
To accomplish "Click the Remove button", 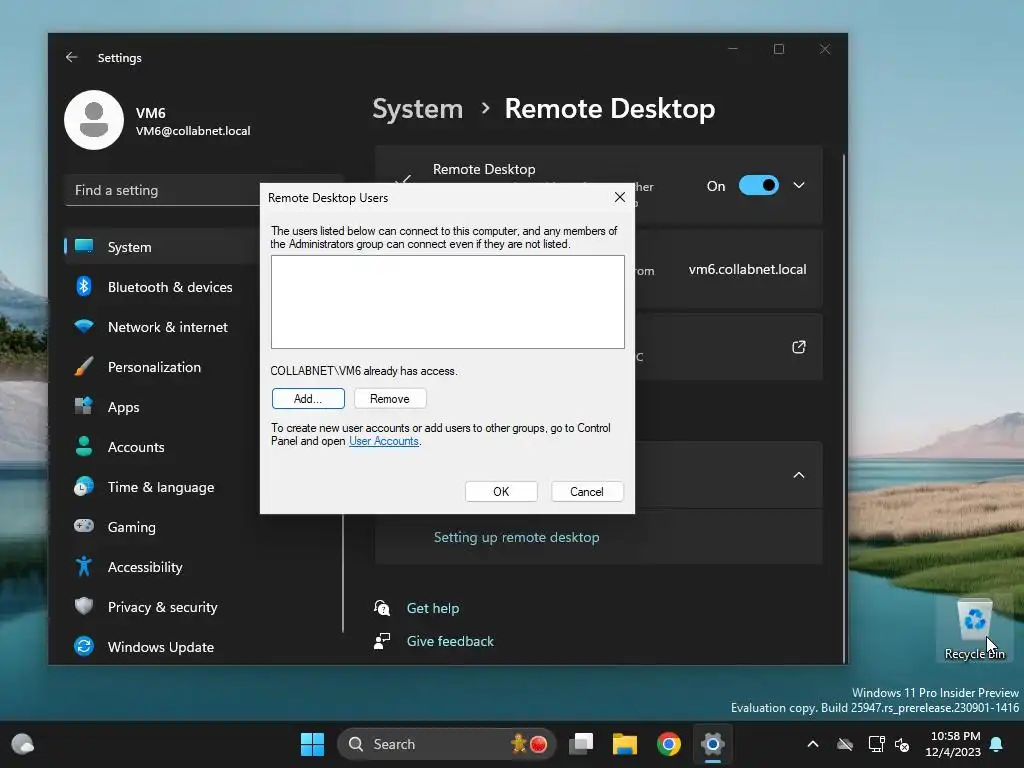I will click(390, 398).
